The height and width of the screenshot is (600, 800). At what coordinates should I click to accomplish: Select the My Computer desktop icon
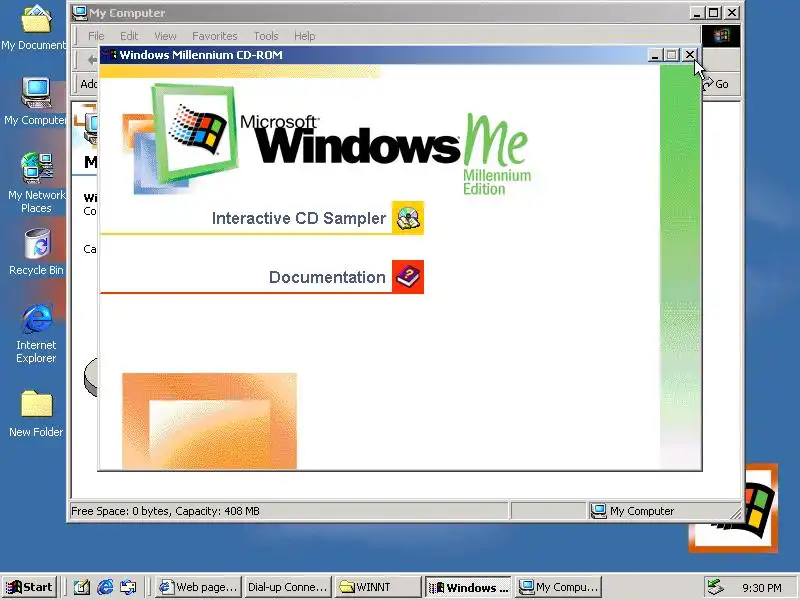point(35,102)
